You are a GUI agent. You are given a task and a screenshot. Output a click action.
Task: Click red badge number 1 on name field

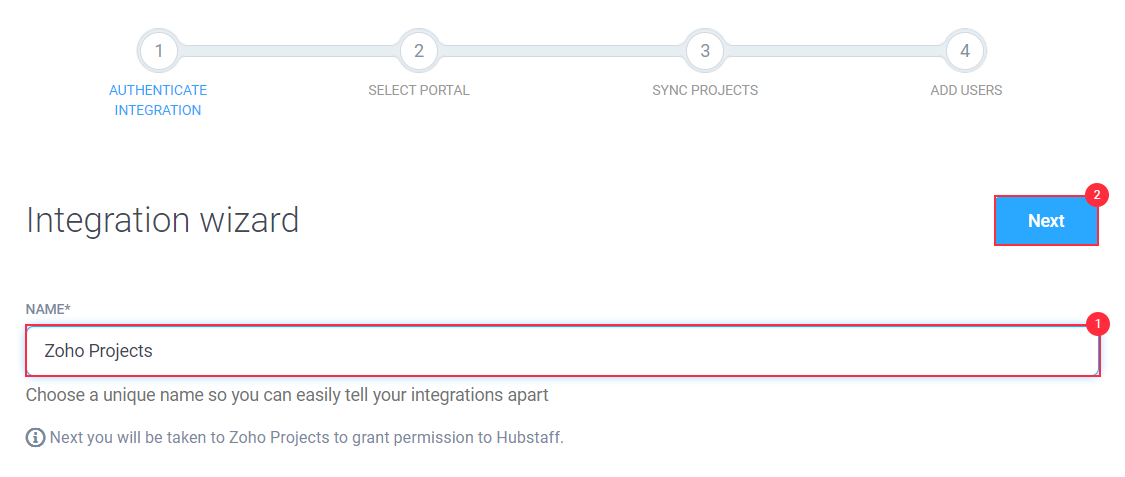[x=1097, y=323]
